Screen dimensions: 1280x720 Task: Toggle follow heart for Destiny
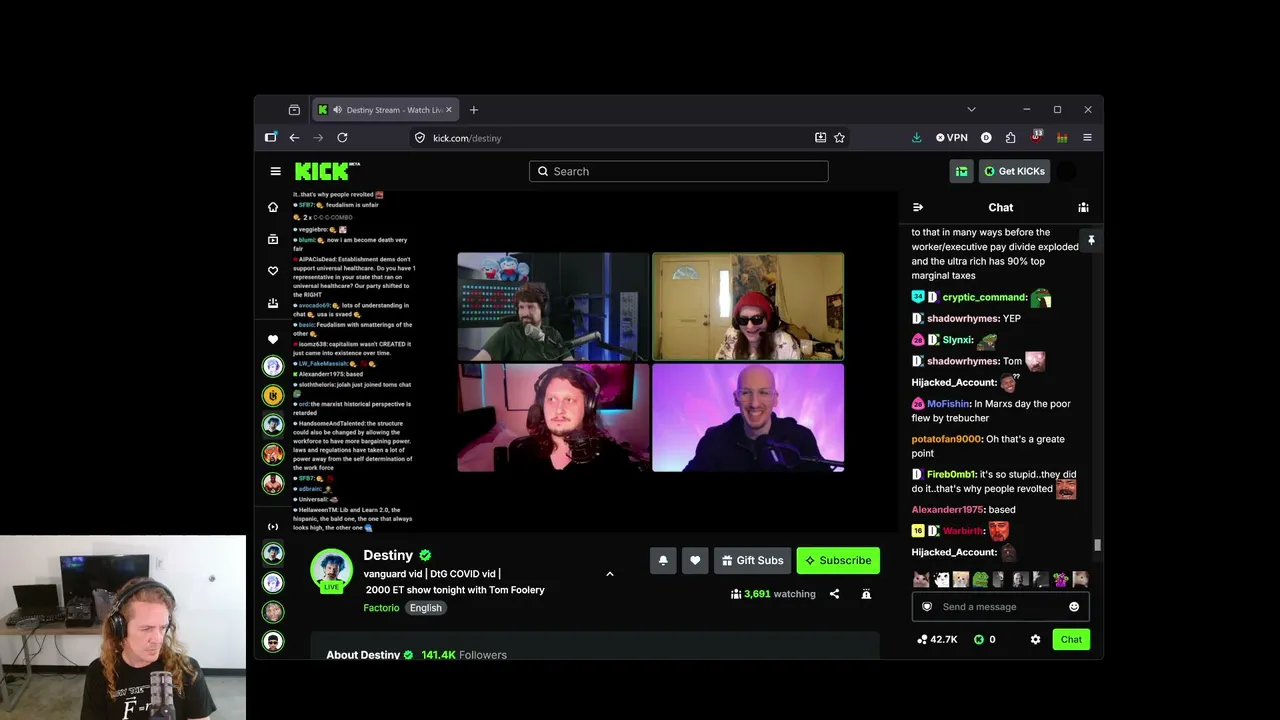(695, 561)
